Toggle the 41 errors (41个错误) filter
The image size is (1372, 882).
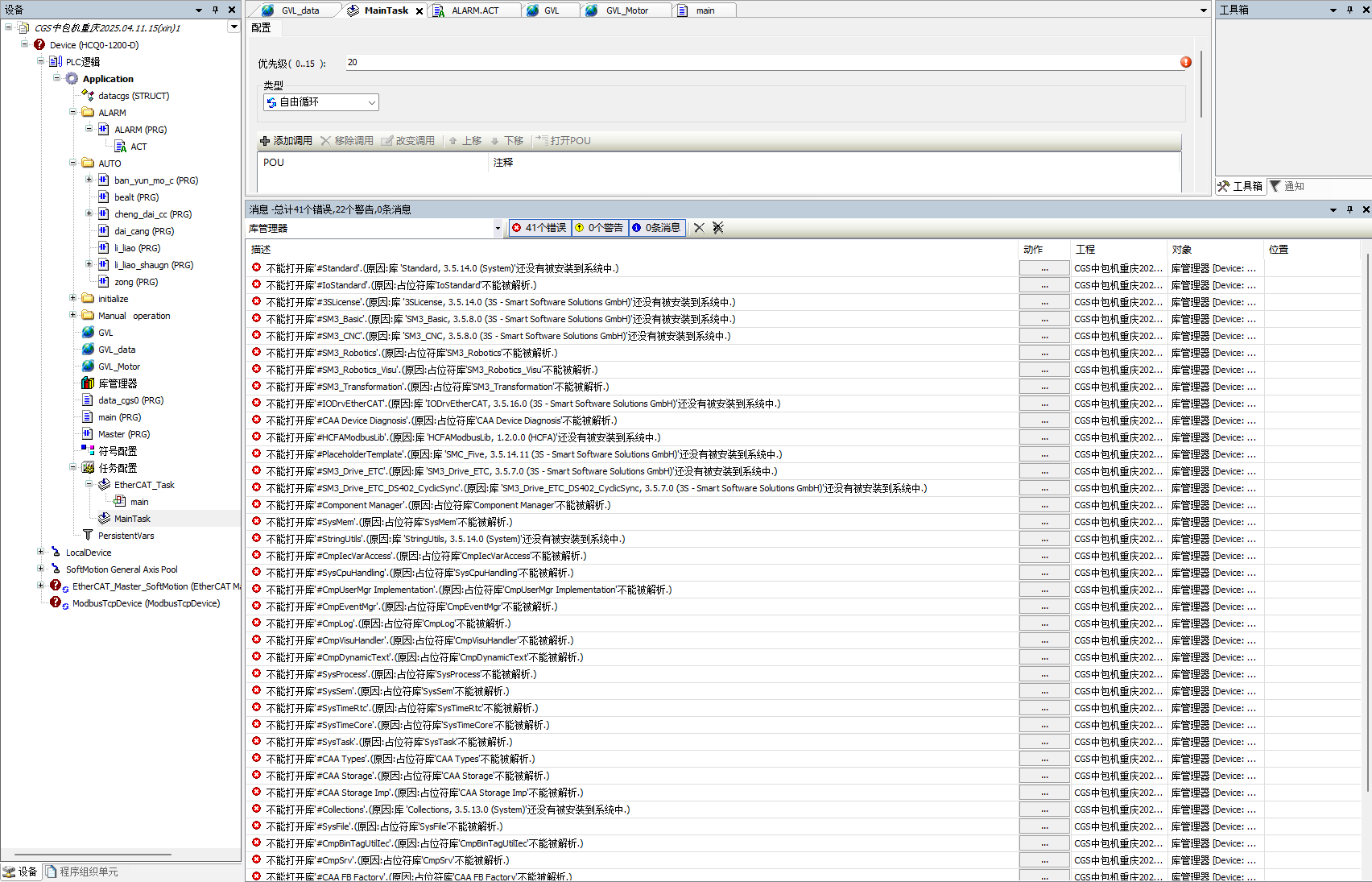click(x=539, y=228)
